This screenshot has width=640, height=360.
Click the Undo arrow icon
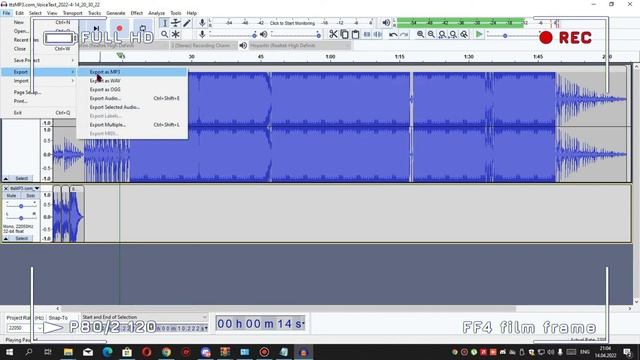pyautogui.click(x=393, y=34)
